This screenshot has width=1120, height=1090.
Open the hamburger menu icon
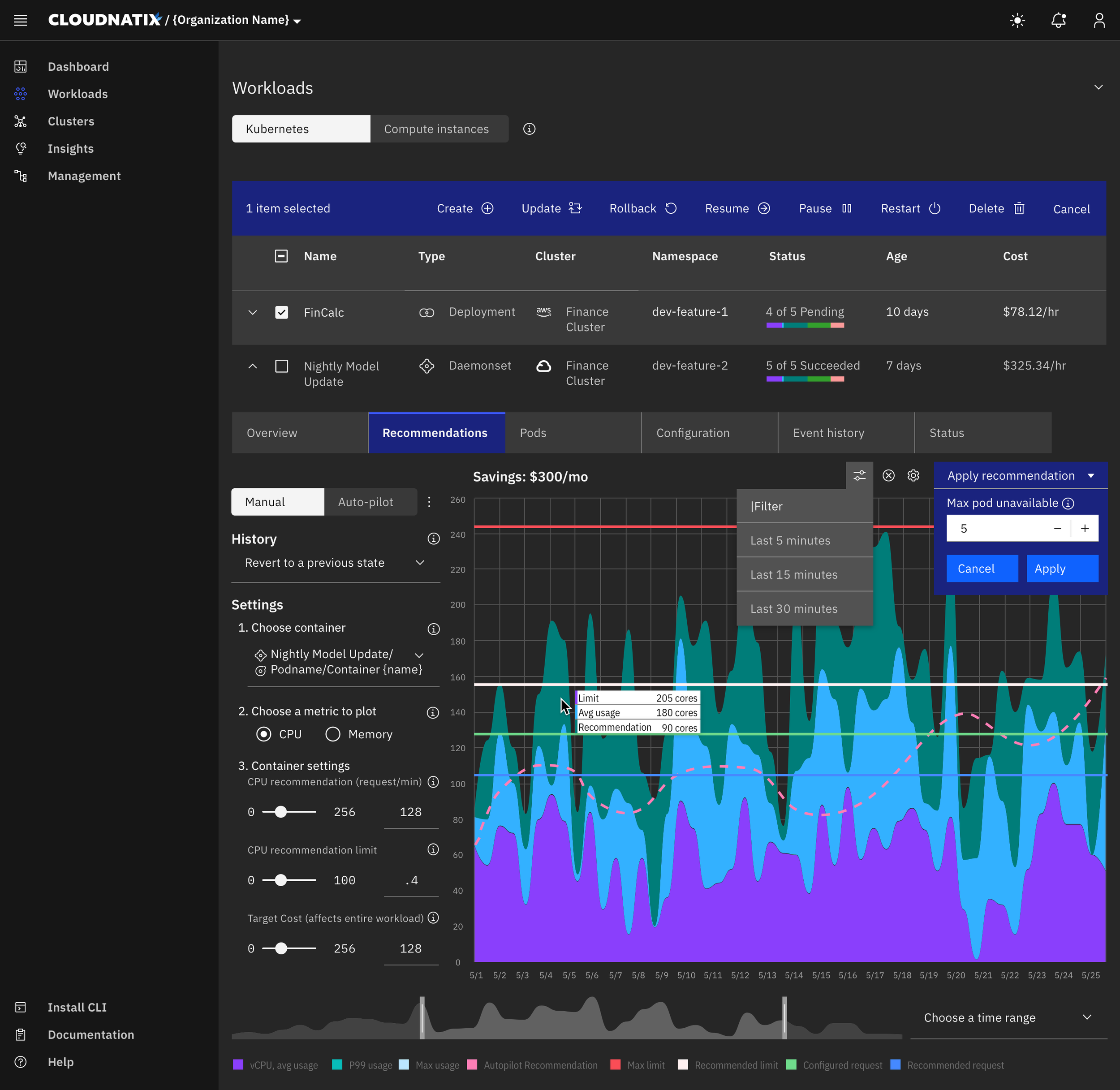click(21, 21)
